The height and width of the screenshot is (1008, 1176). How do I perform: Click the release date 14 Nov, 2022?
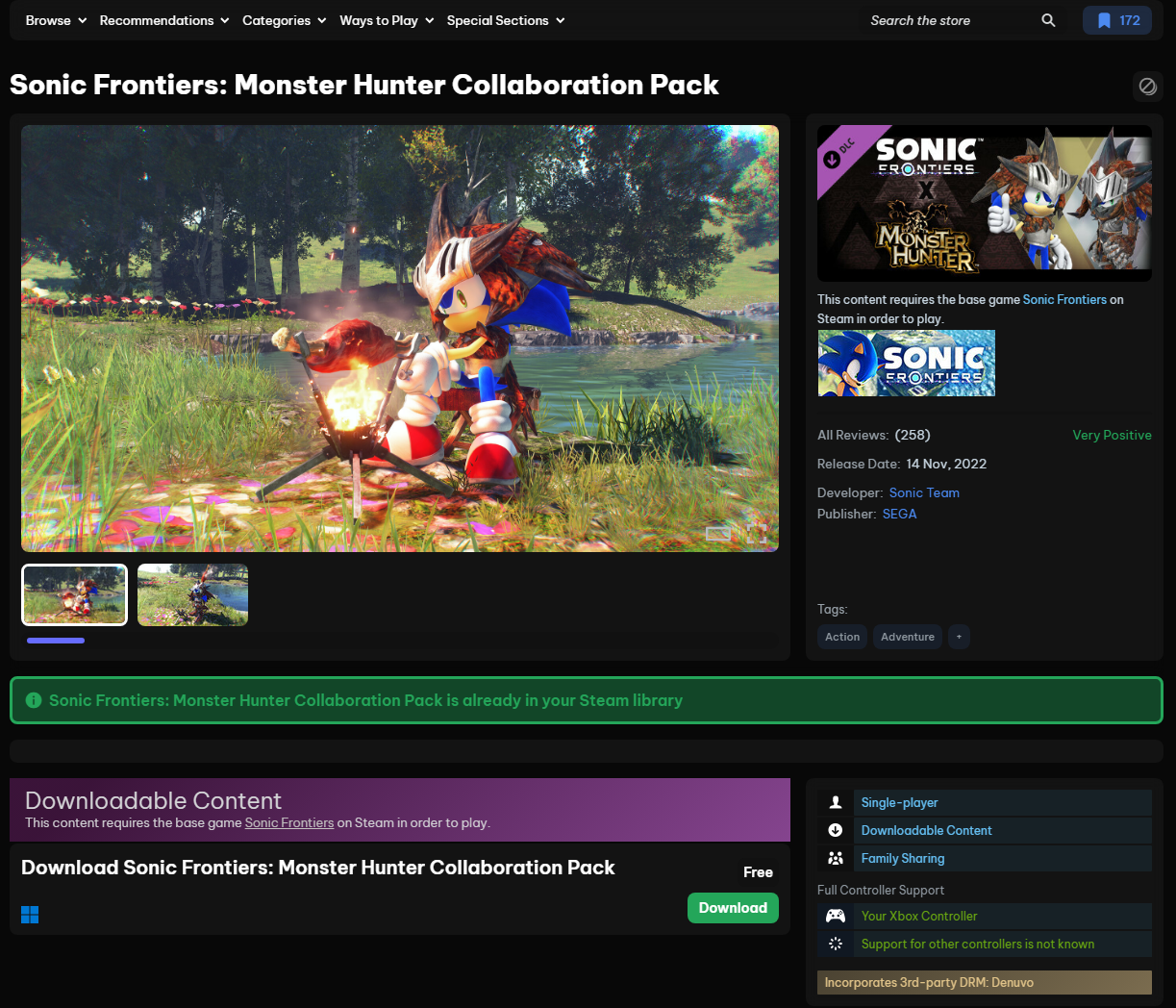(x=946, y=464)
